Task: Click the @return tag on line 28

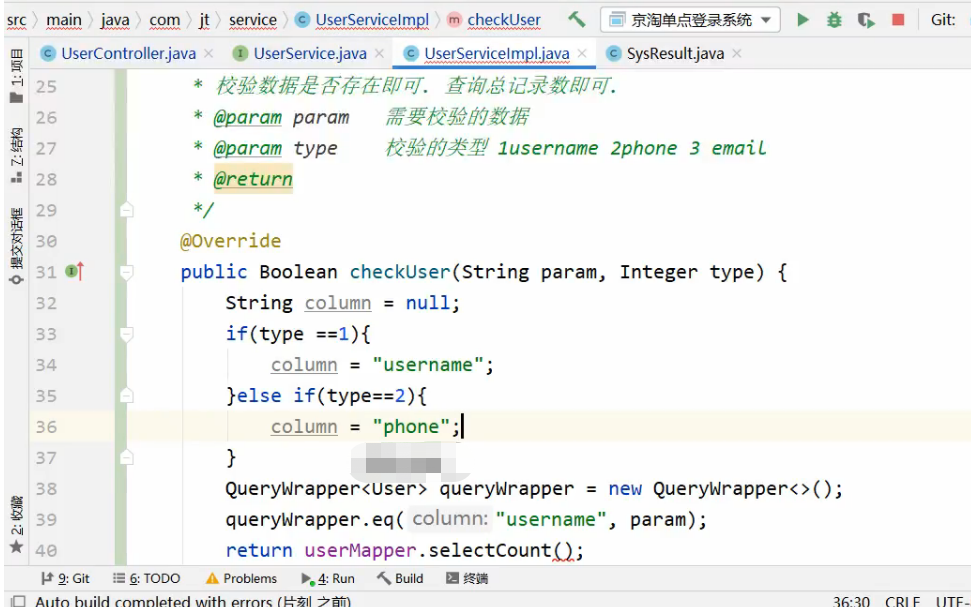Action: pyautogui.click(x=253, y=179)
